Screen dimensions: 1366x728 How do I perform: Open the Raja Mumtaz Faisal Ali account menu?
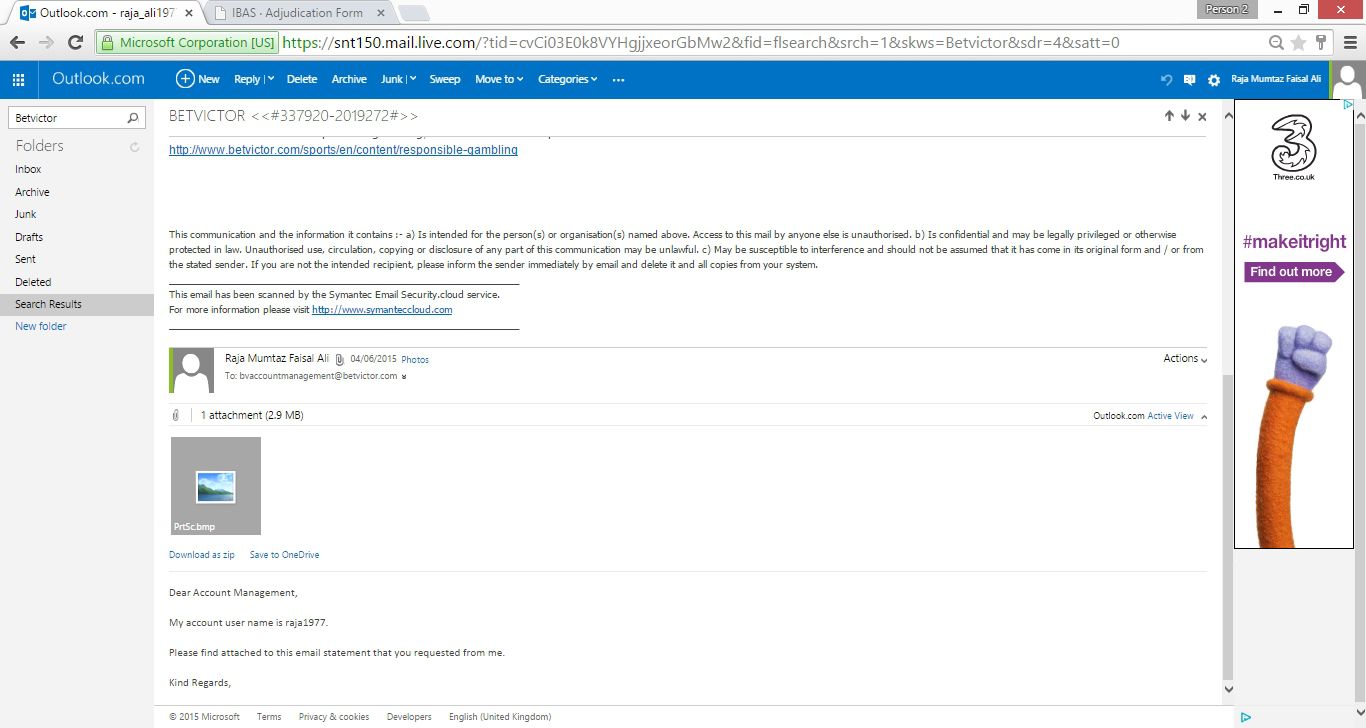[1277, 79]
